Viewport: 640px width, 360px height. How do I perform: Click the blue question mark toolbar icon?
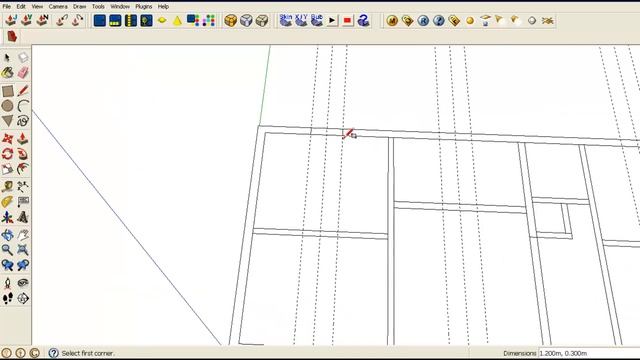[439, 20]
